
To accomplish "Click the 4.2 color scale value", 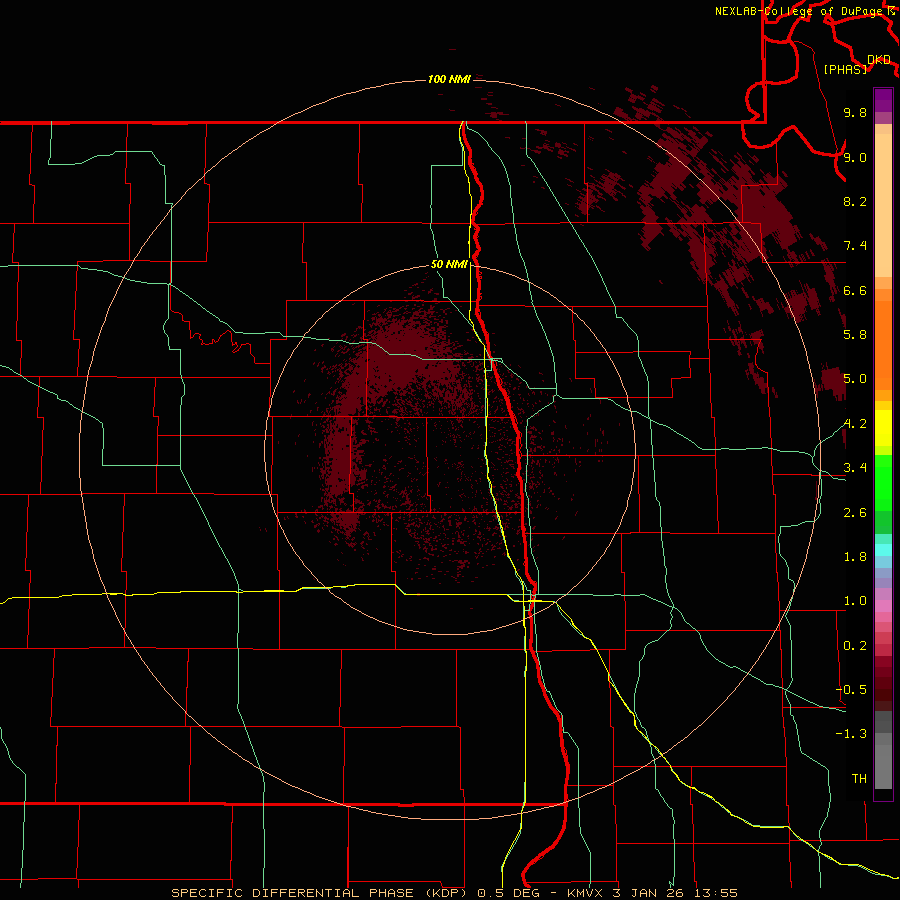I will [855, 424].
